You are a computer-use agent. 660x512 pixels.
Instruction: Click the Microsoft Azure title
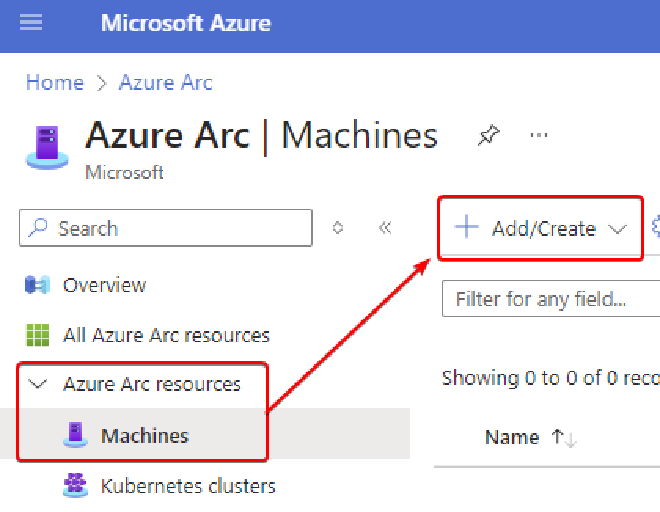pos(186,23)
